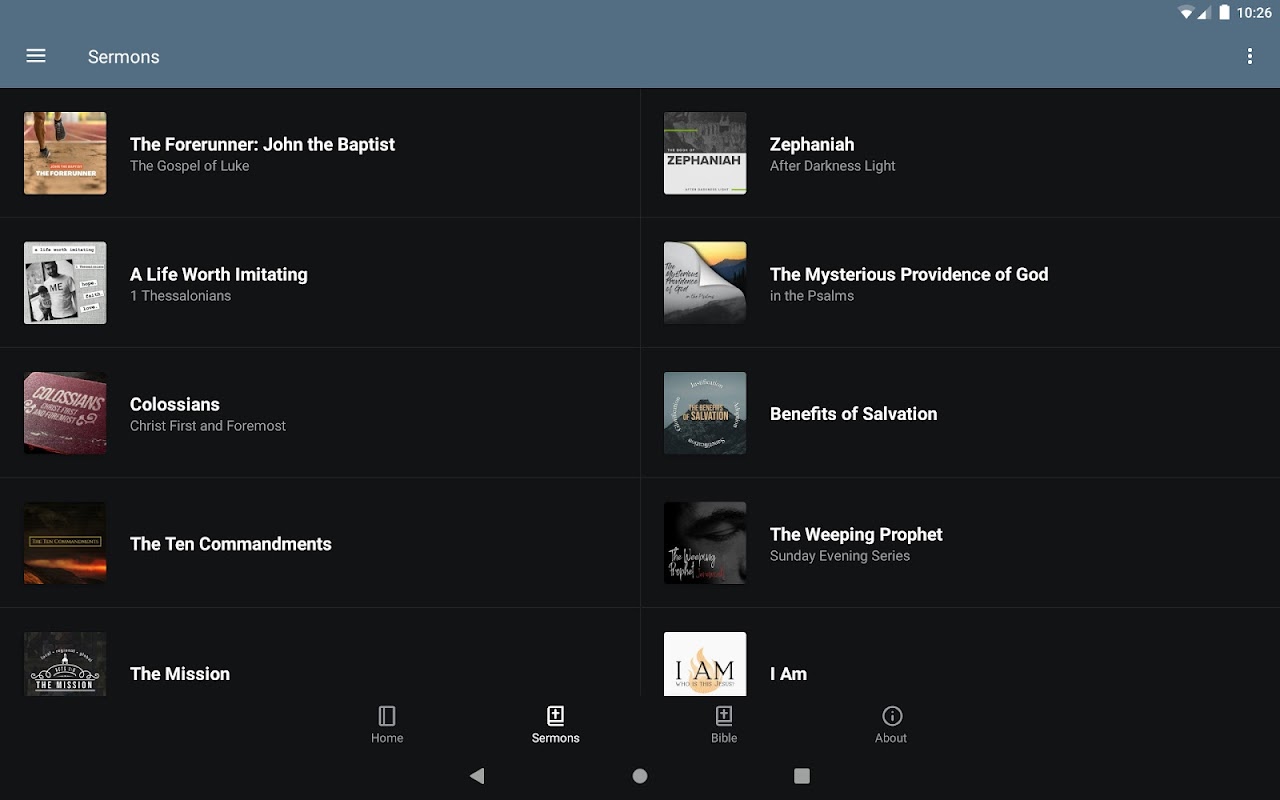Select the 'Zephaniah' series title
The image size is (1280, 800).
[x=812, y=144]
